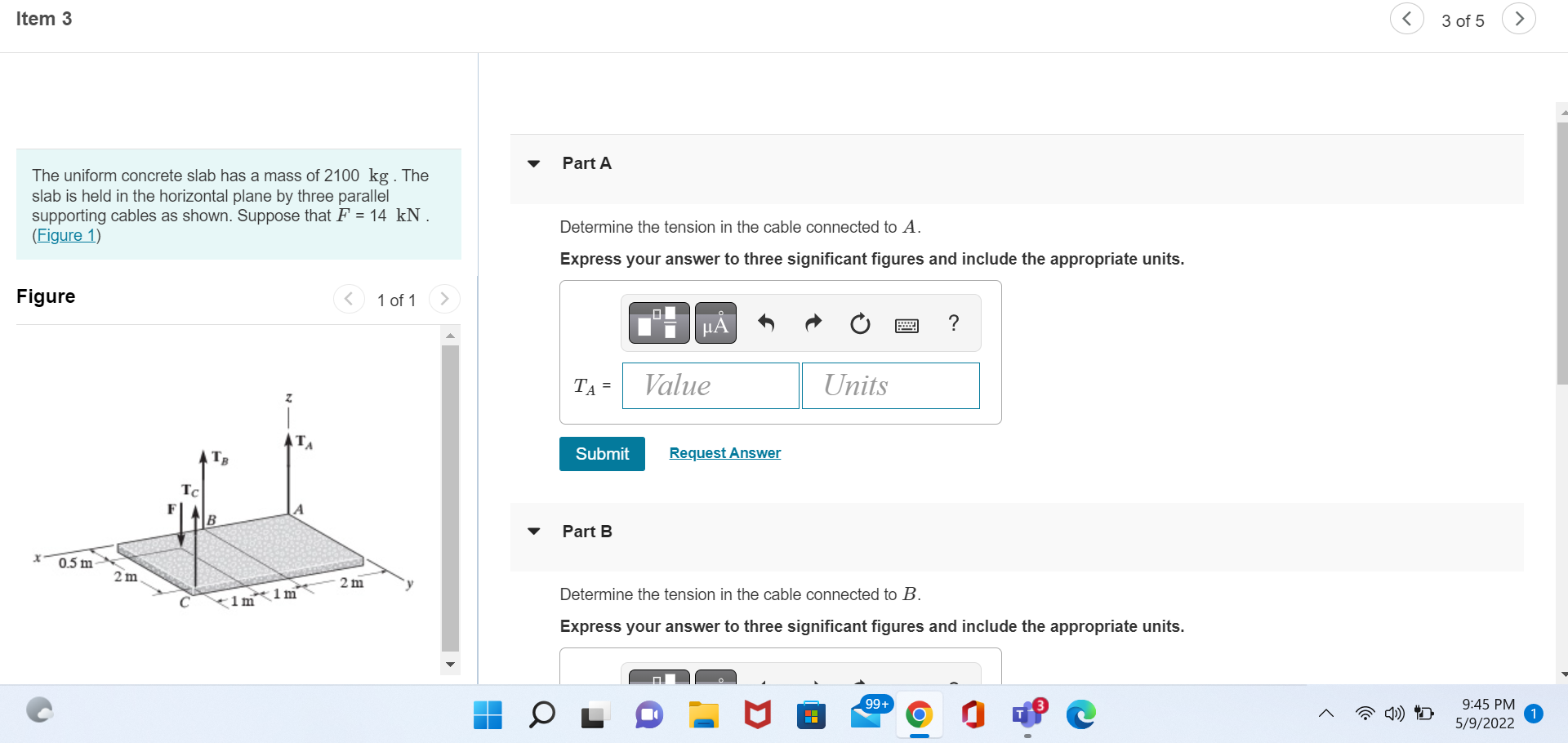
Task: Open Office app on taskbar
Action: click(x=973, y=715)
